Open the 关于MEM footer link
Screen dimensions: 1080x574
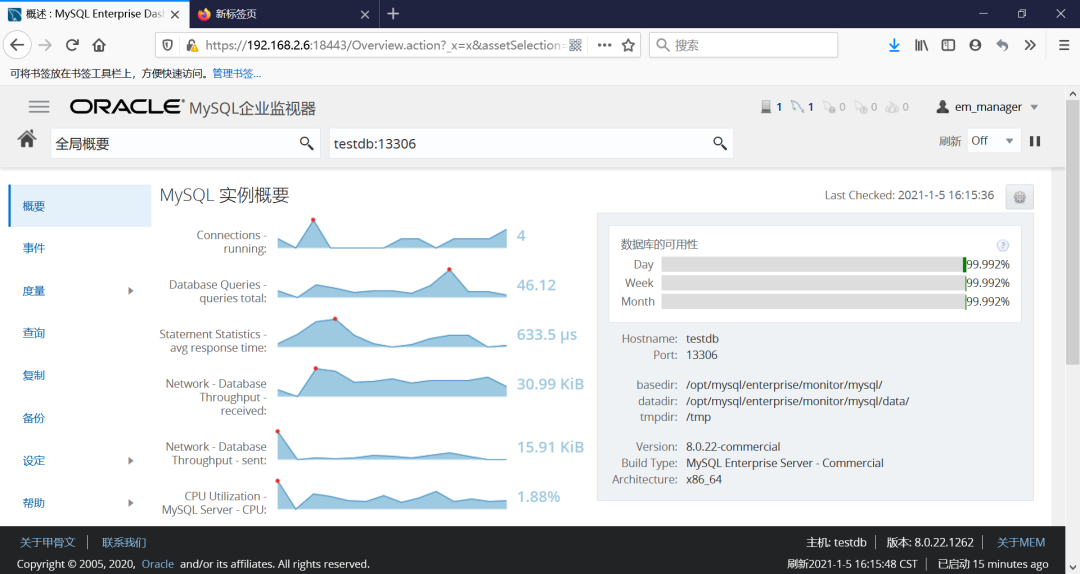pyautogui.click(x=1021, y=542)
